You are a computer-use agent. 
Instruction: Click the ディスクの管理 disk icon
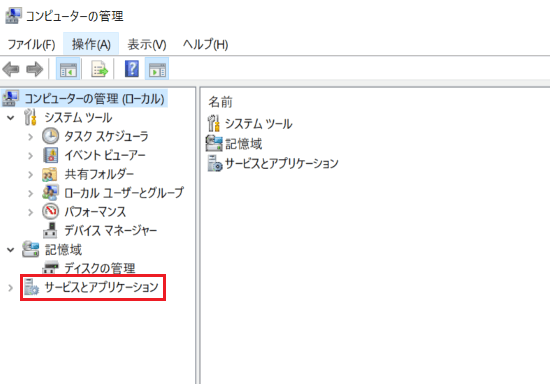pyautogui.click(x=51, y=268)
